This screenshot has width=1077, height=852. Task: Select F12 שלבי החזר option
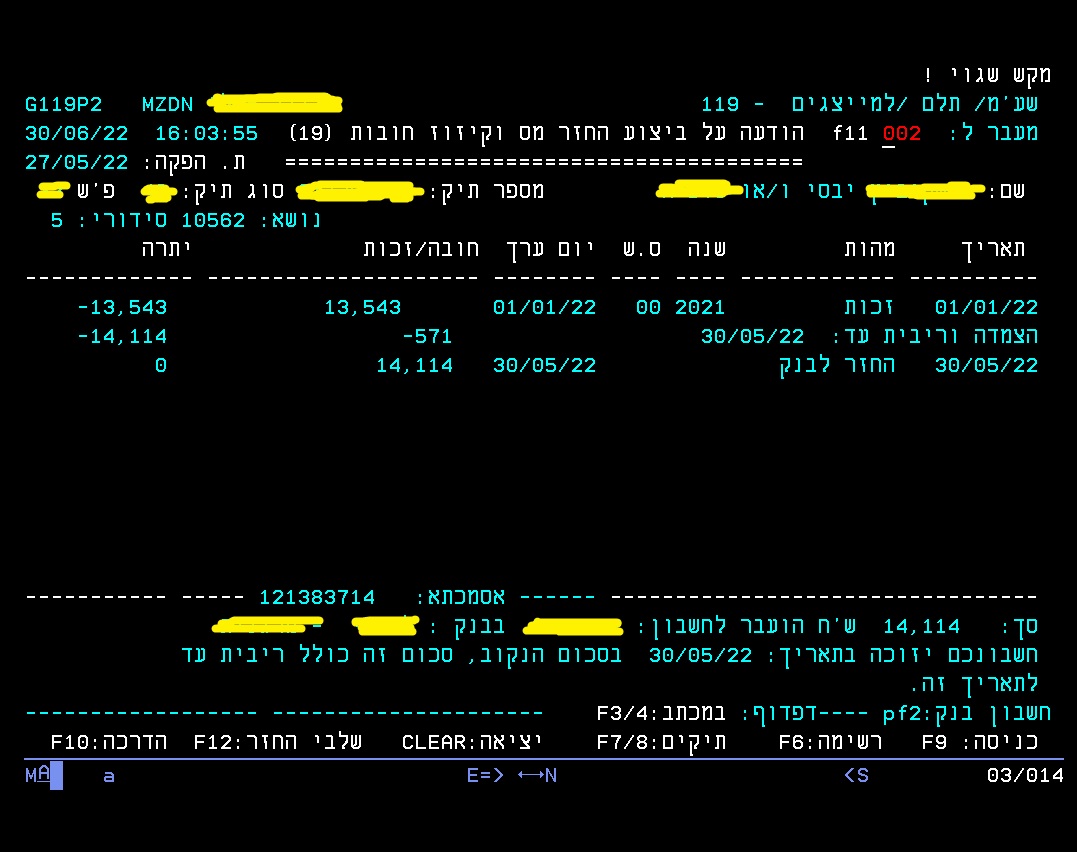point(277,742)
